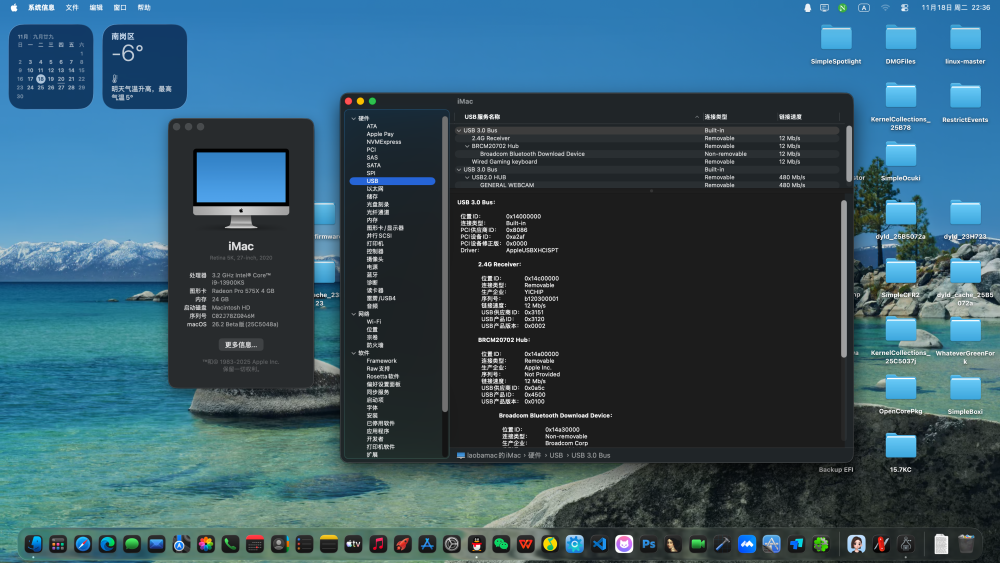Open Mail app in Dock
The width and height of the screenshot is (1000, 563).
click(x=156, y=544)
